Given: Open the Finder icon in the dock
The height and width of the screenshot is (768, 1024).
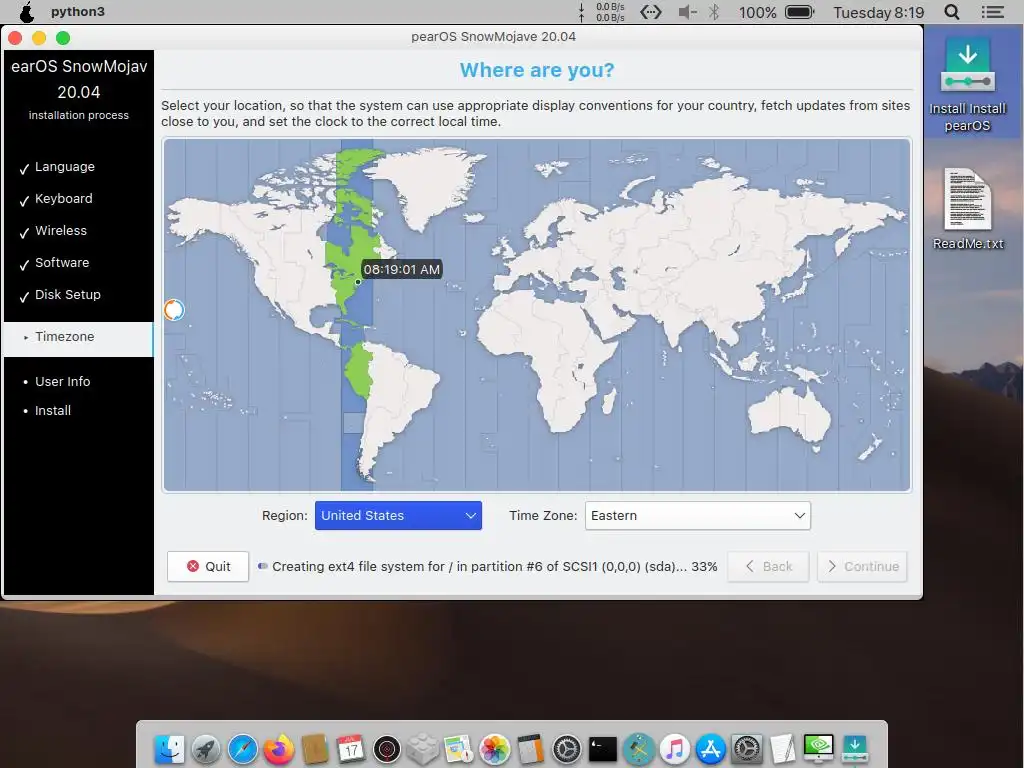Looking at the screenshot, I should [x=170, y=749].
